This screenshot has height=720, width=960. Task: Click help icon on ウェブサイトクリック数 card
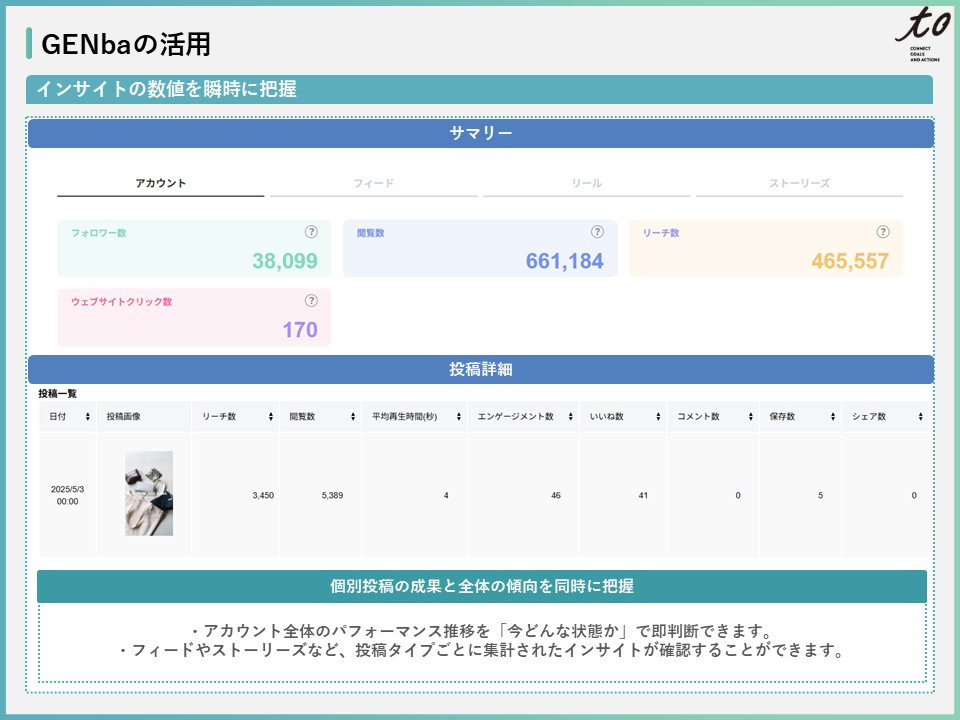[x=311, y=300]
